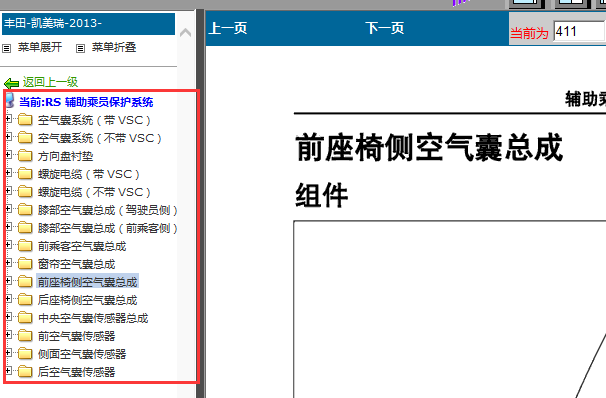Expand the 前空气囊传感器 node
606x398 pixels.
coord(8,335)
